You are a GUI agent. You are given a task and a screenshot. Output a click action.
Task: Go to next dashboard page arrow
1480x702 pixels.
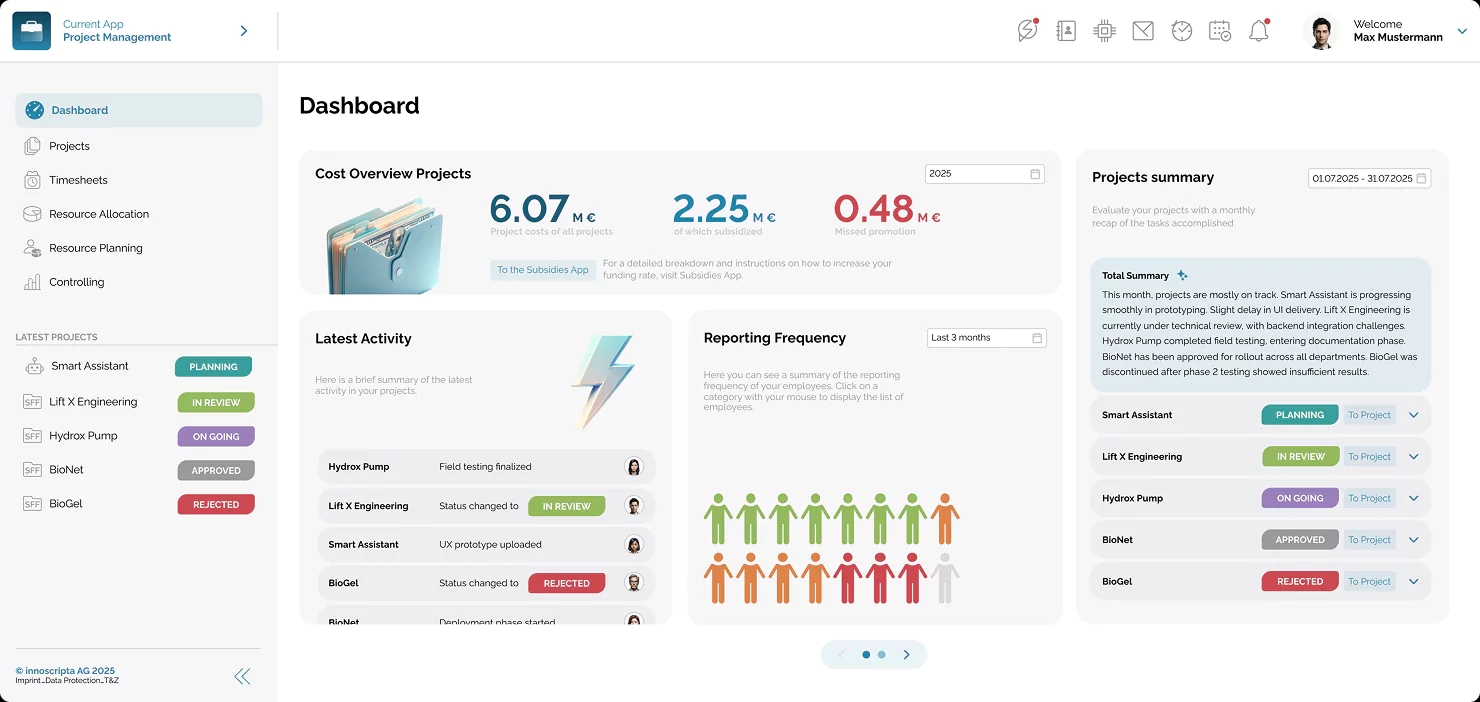pyautogui.click(x=907, y=655)
